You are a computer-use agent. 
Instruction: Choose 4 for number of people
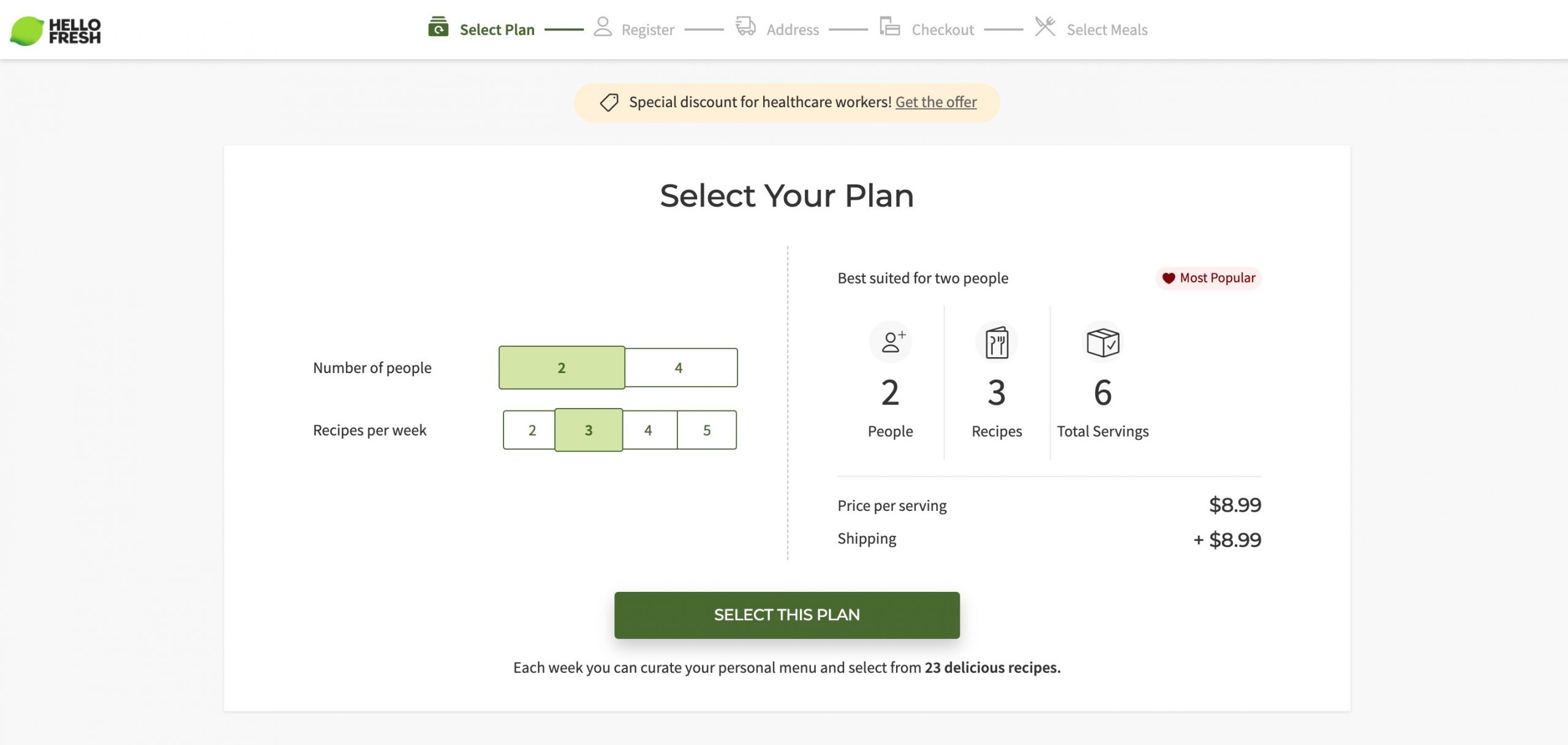click(x=680, y=368)
